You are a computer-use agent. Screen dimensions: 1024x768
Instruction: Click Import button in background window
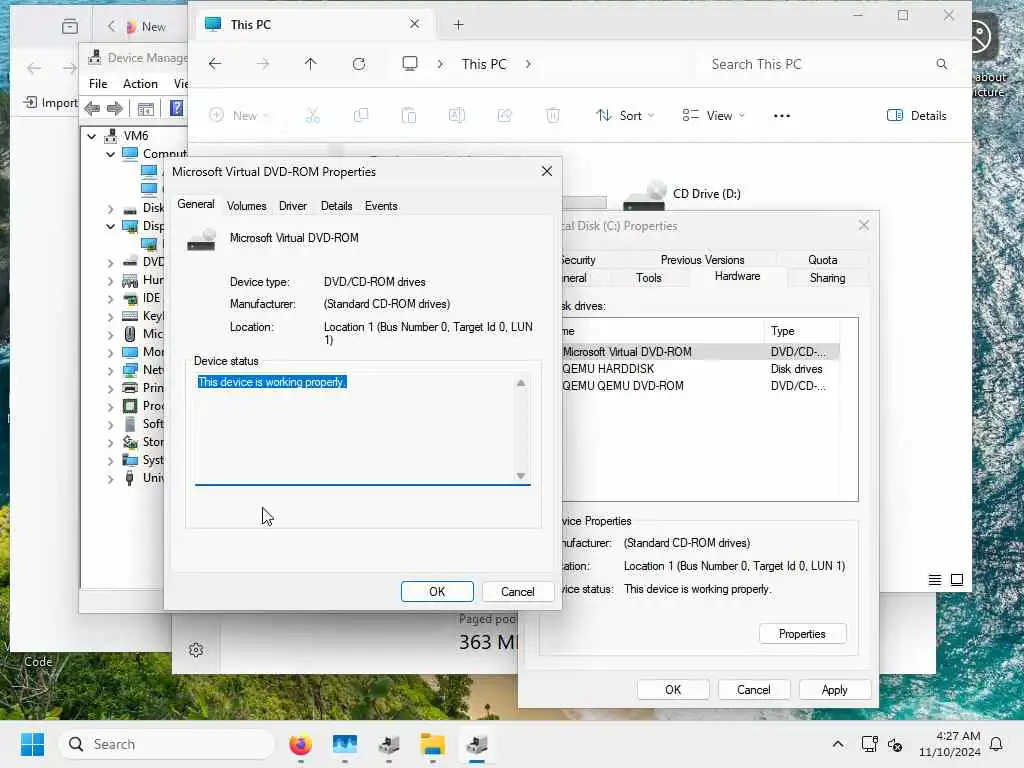click(x=51, y=103)
